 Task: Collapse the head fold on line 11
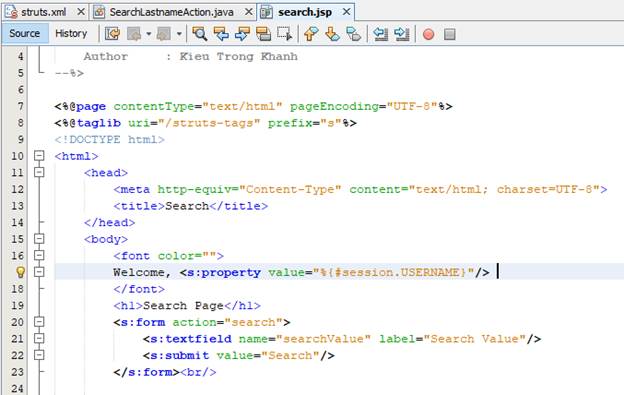point(39,172)
